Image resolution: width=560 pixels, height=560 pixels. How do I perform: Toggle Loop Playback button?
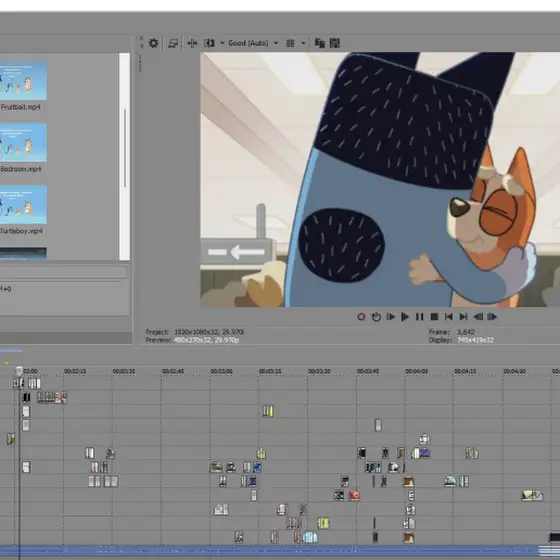tap(376, 317)
